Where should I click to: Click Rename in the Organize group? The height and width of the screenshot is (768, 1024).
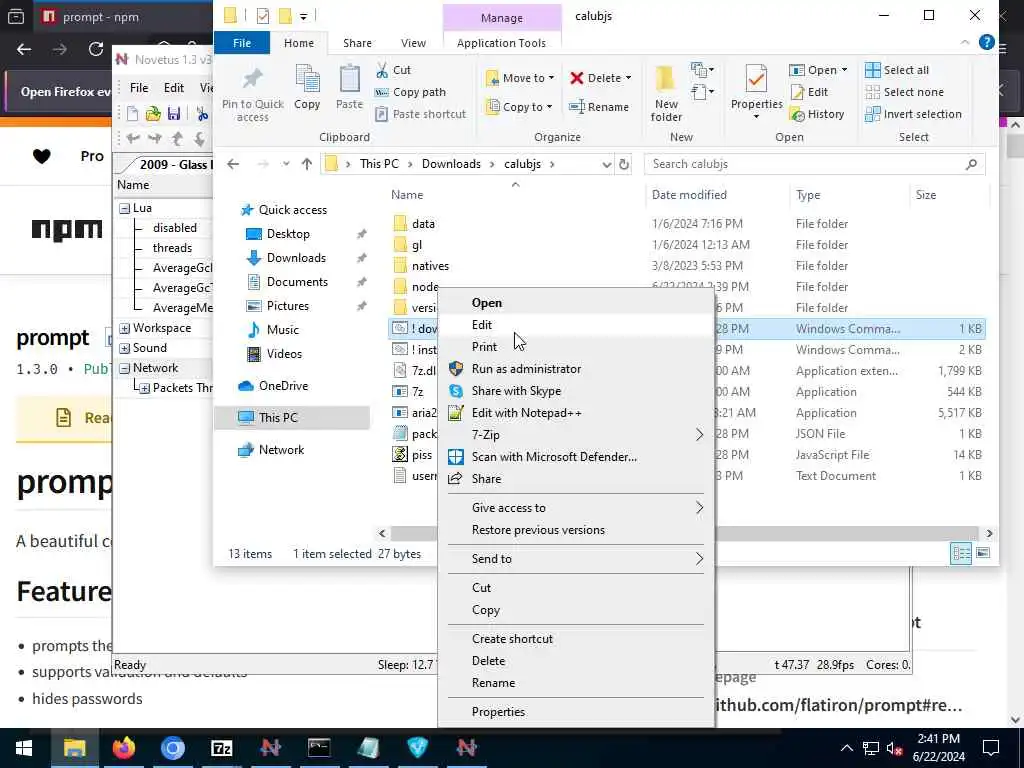599,107
